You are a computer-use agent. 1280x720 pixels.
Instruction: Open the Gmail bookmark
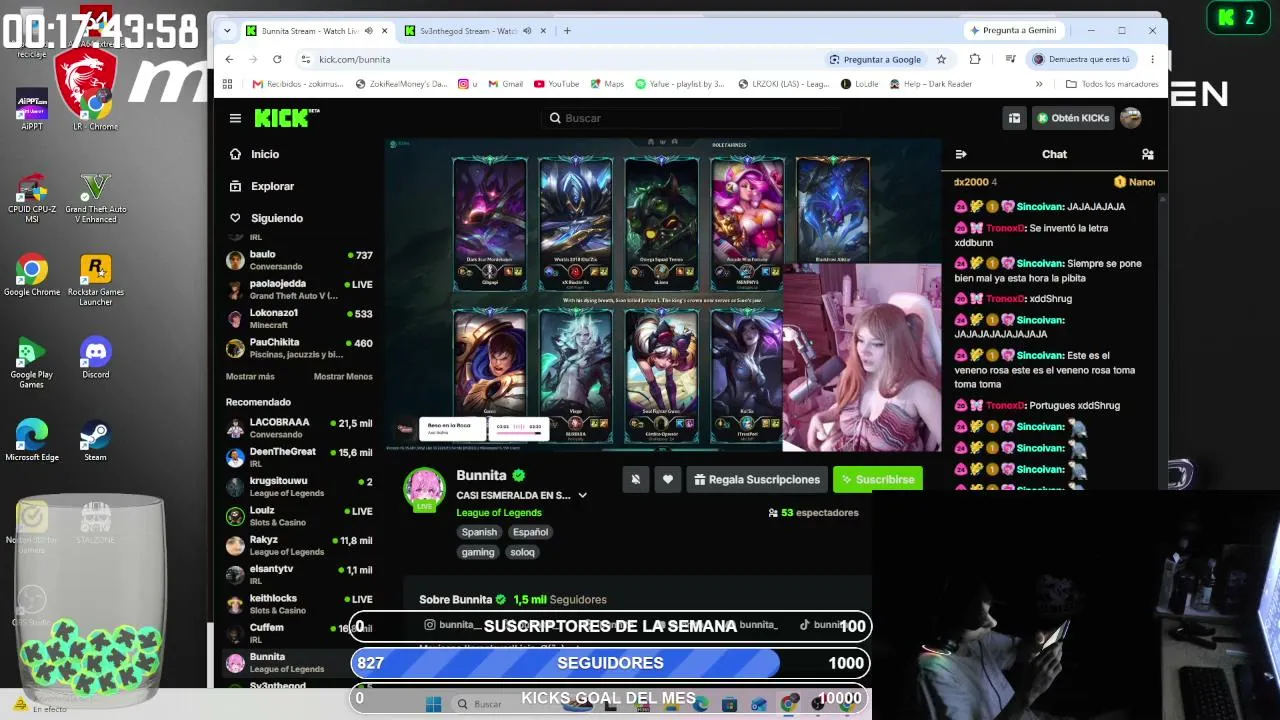(x=505, y=84)
